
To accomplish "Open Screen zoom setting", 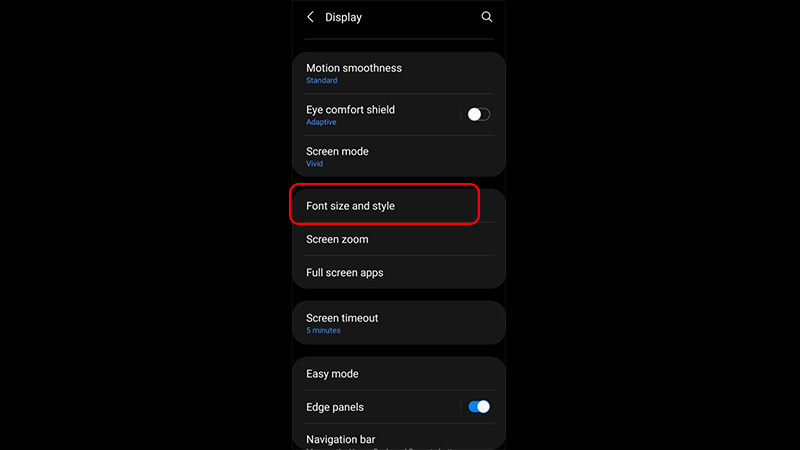I will pos(398,239).
